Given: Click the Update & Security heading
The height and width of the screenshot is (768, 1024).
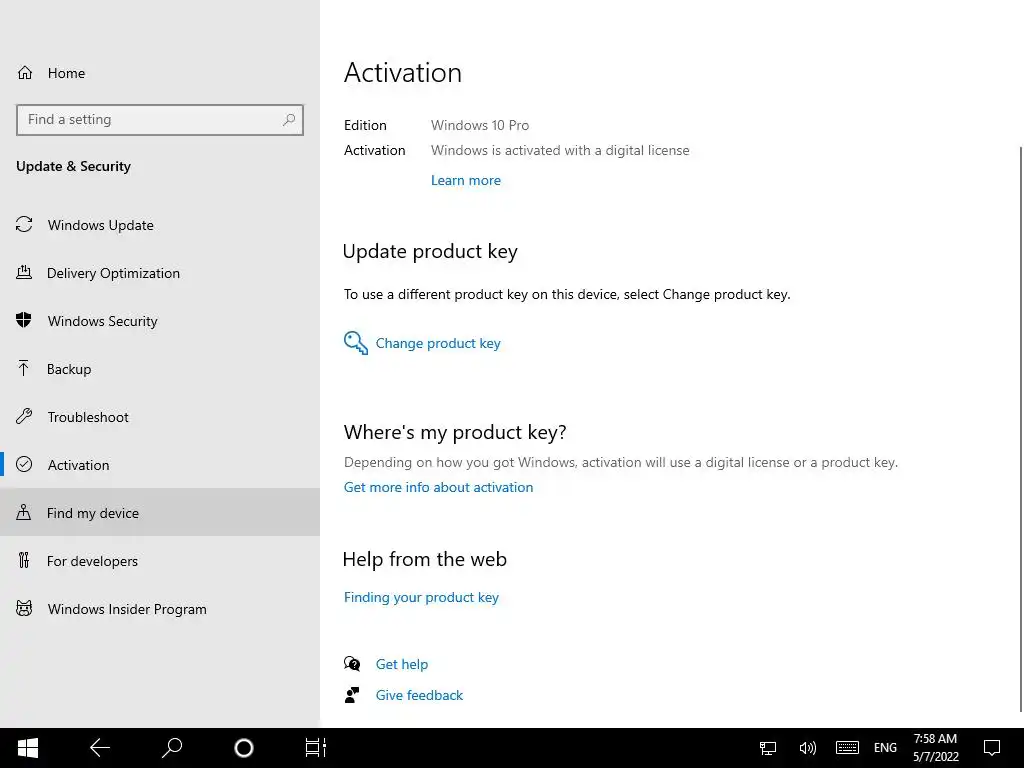Looking at the screenshot, I should tap(73, 166).
